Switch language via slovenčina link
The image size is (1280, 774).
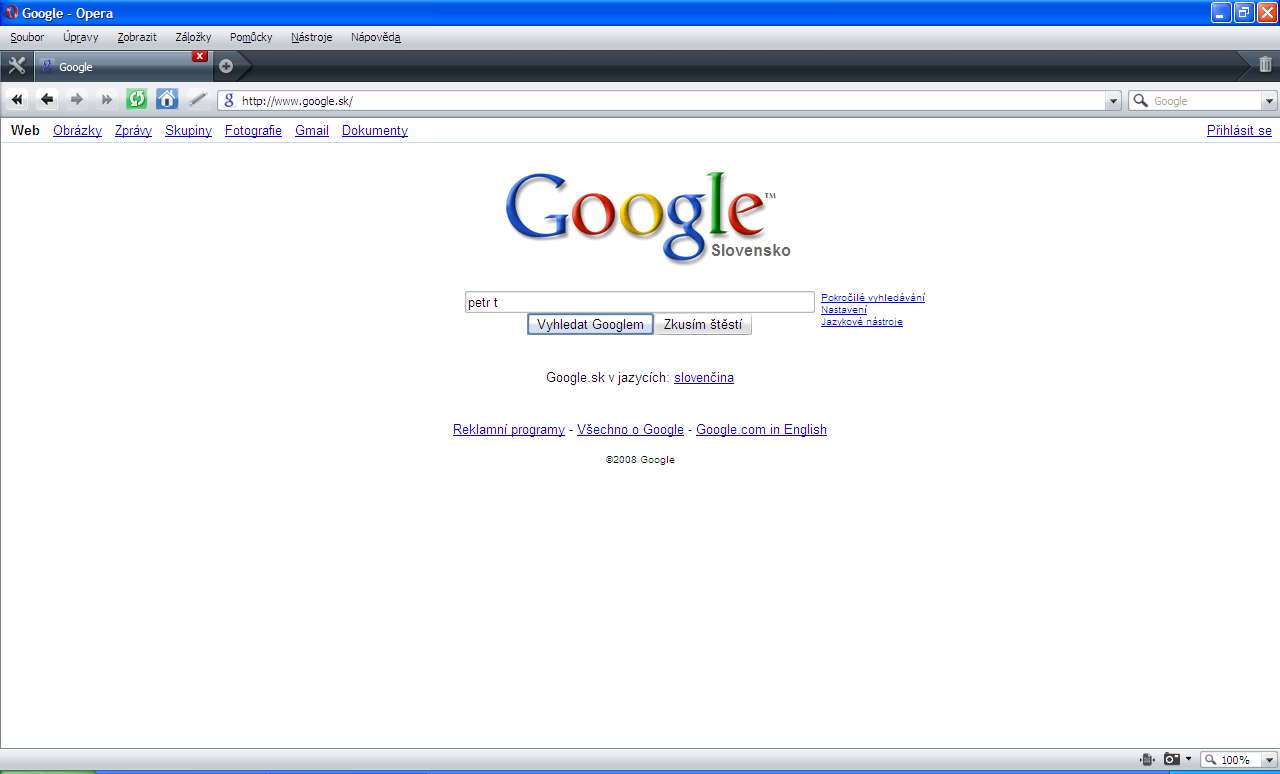704,378
